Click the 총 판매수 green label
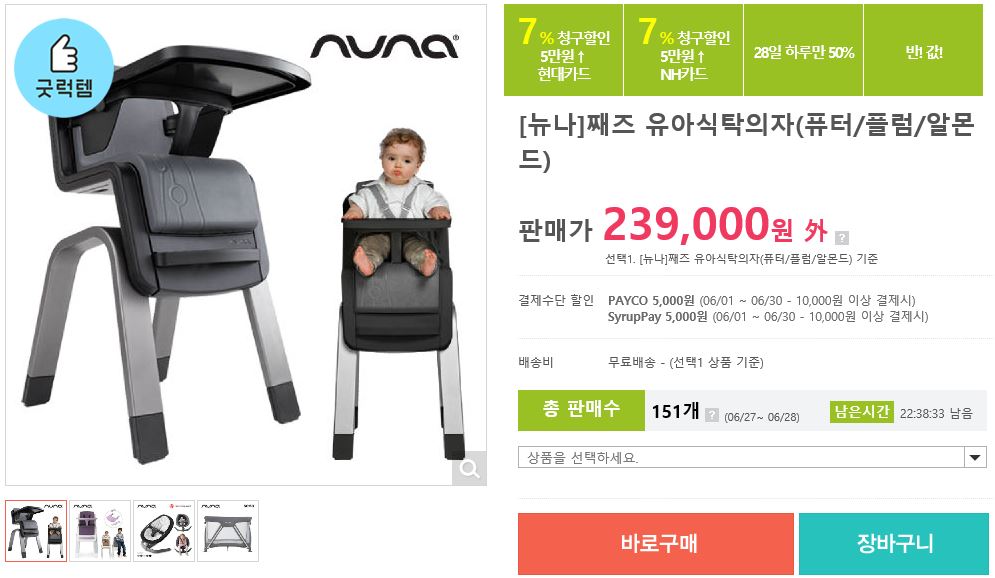The height and width of the screenshot is (578, 995). [581, 410]
